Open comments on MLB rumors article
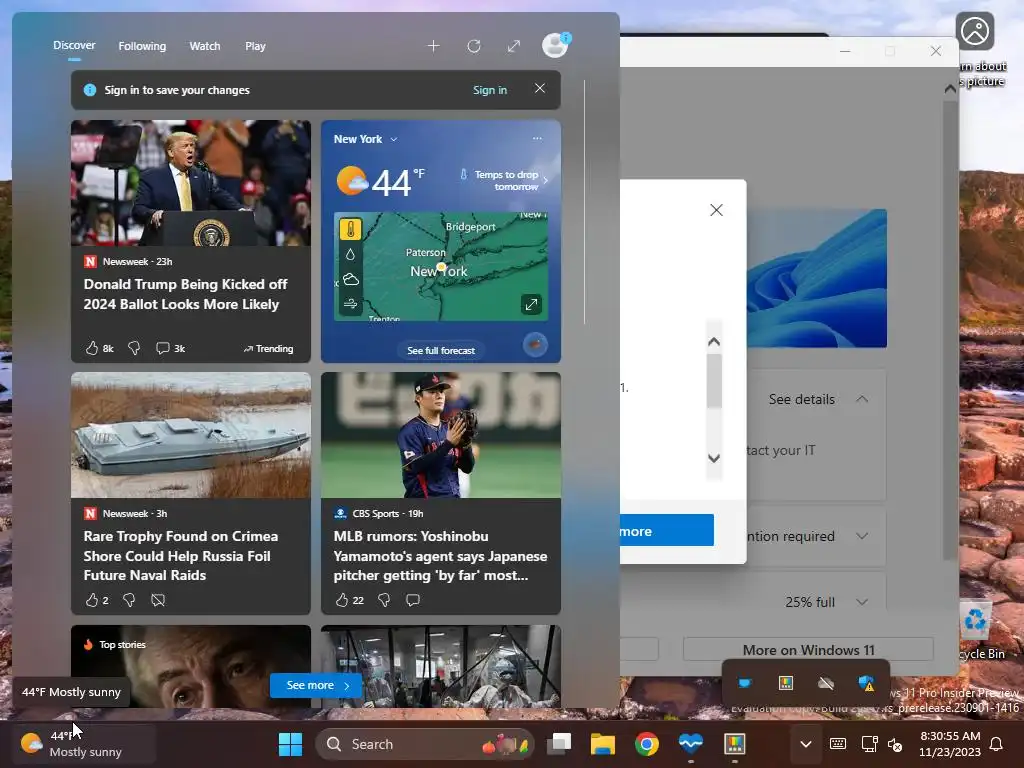This screenshot has height=768, width=1024. coord(413,600)
